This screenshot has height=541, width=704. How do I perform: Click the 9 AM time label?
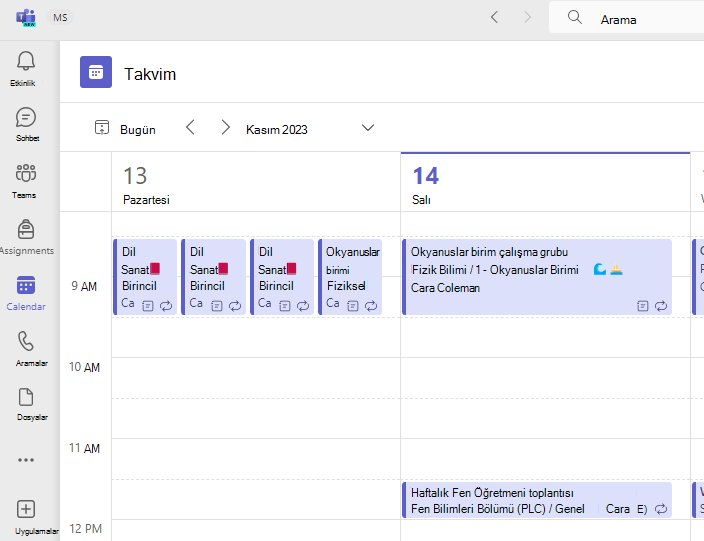pos(84,286)
